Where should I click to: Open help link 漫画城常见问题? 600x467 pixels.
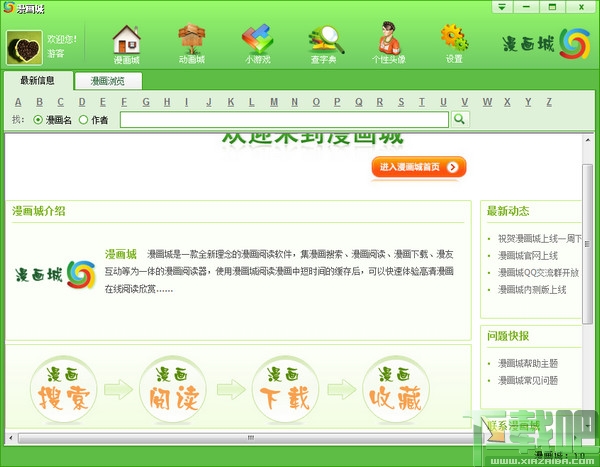point(528,380)
